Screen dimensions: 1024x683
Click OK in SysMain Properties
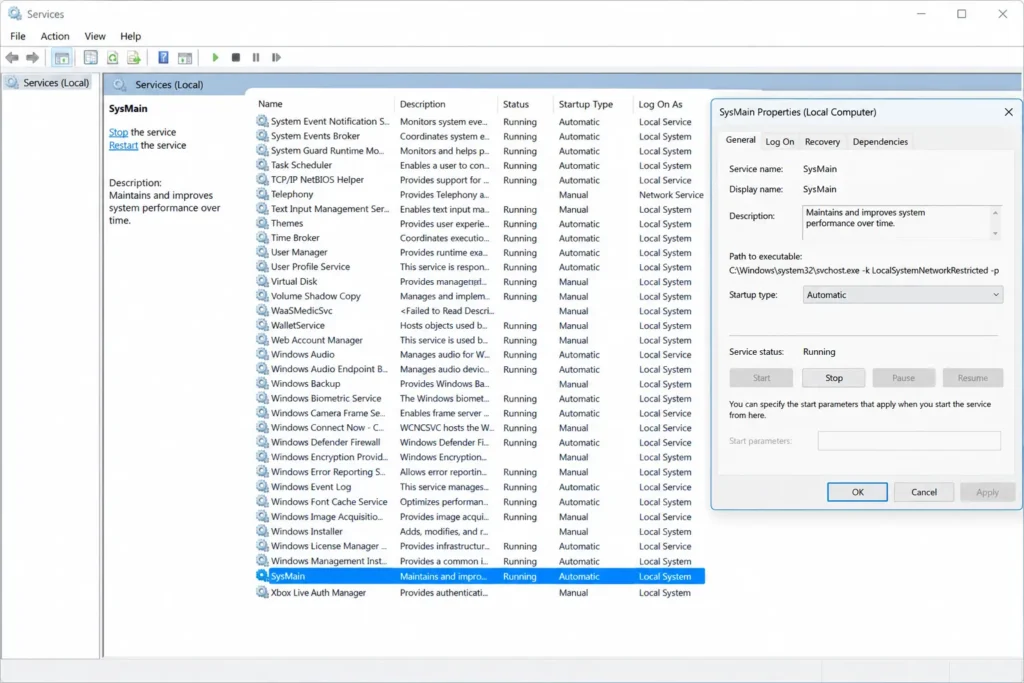857,492
